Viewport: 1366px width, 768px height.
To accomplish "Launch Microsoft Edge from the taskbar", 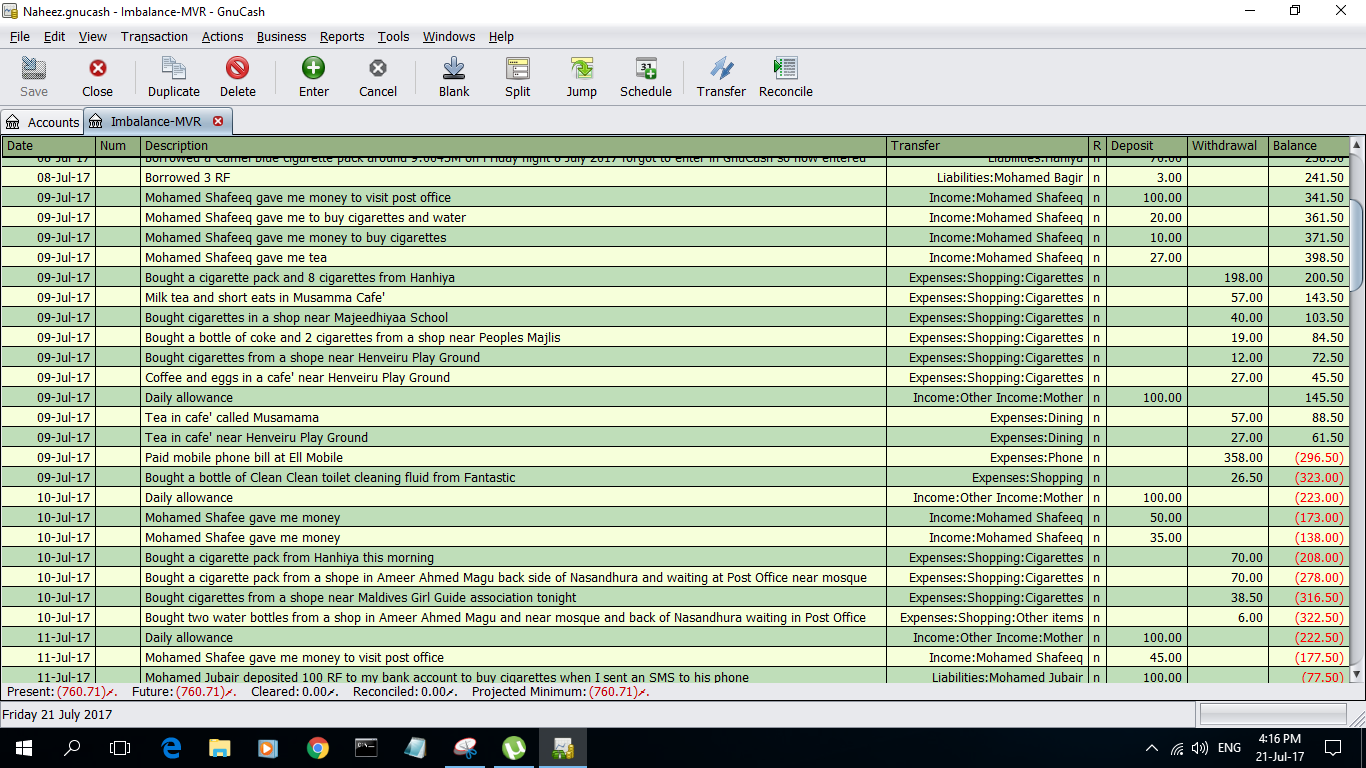I will point(171,747).
